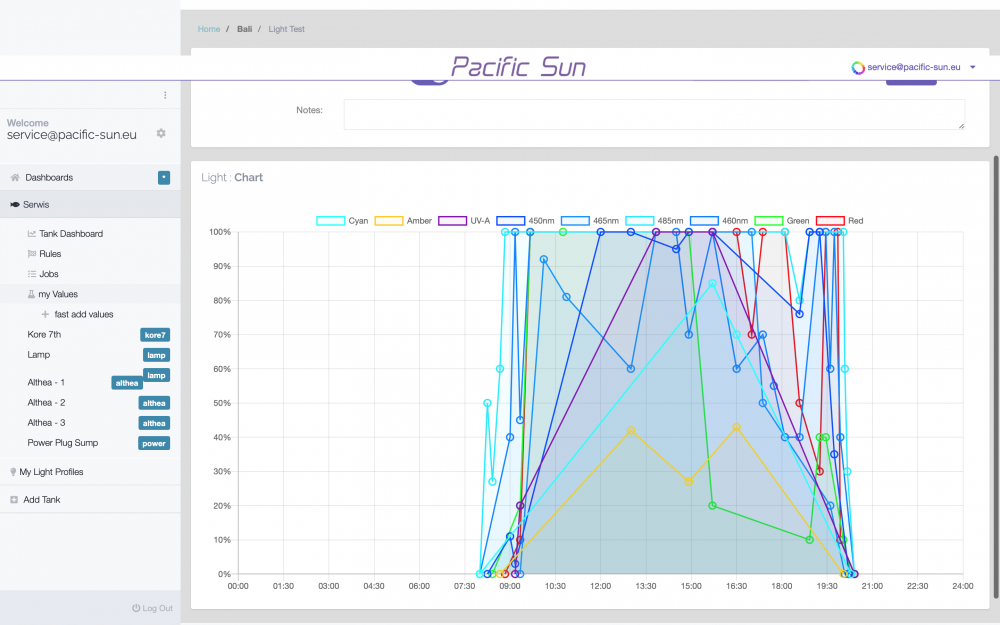Click into the Notes text field
Screen dimensions: 1000x625
point(654,114)
